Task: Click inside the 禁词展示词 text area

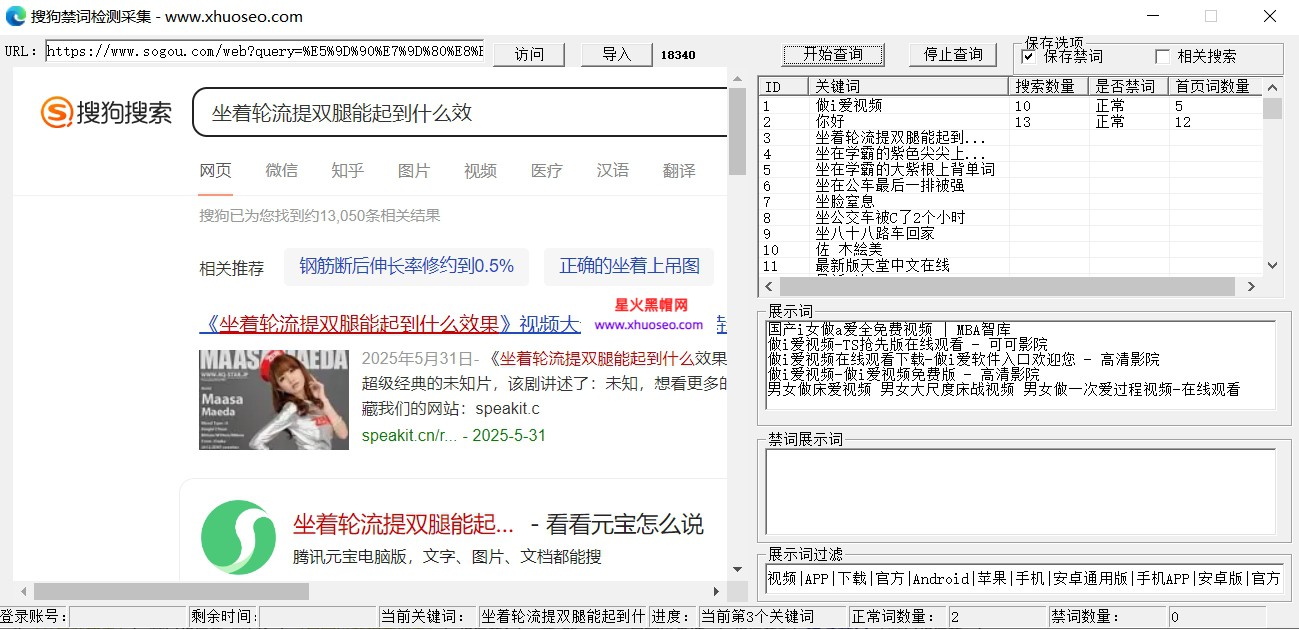Action: click(x=1020, y=491)
